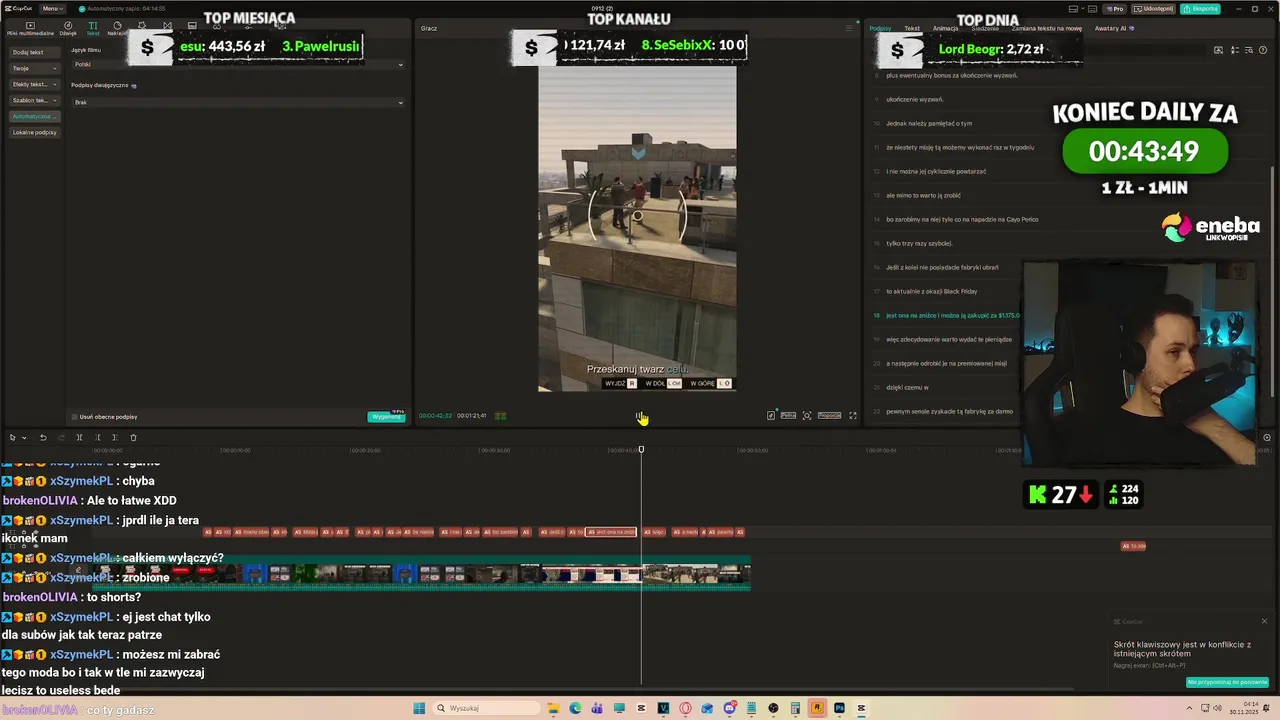Open the Pełna preview size option

[x=788, y=415]
